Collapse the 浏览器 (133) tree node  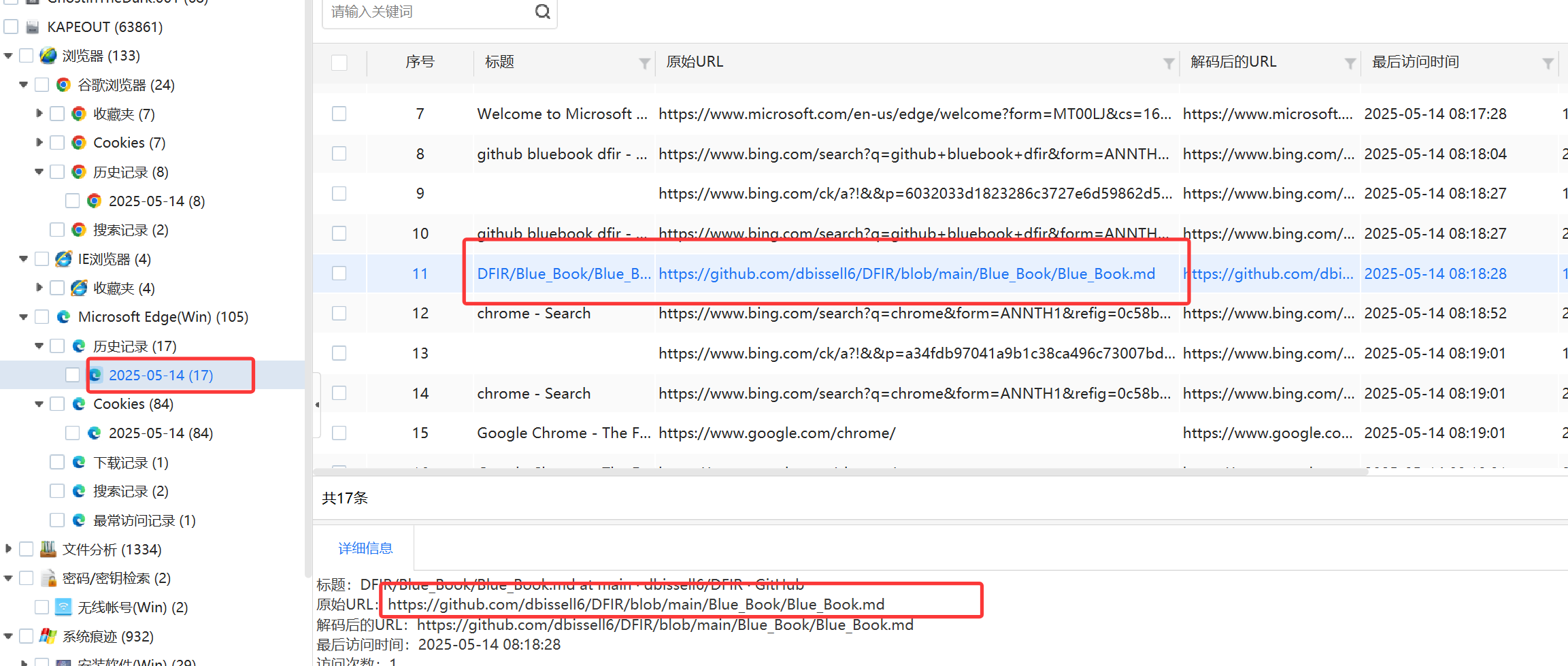pyautogui.click(x=8, y=56)
